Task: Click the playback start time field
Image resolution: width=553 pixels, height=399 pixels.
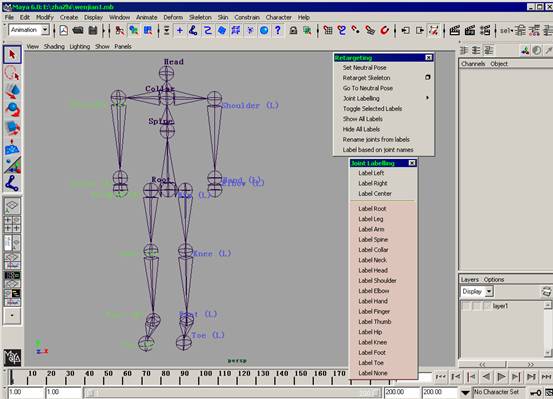Action: point(64,392)
